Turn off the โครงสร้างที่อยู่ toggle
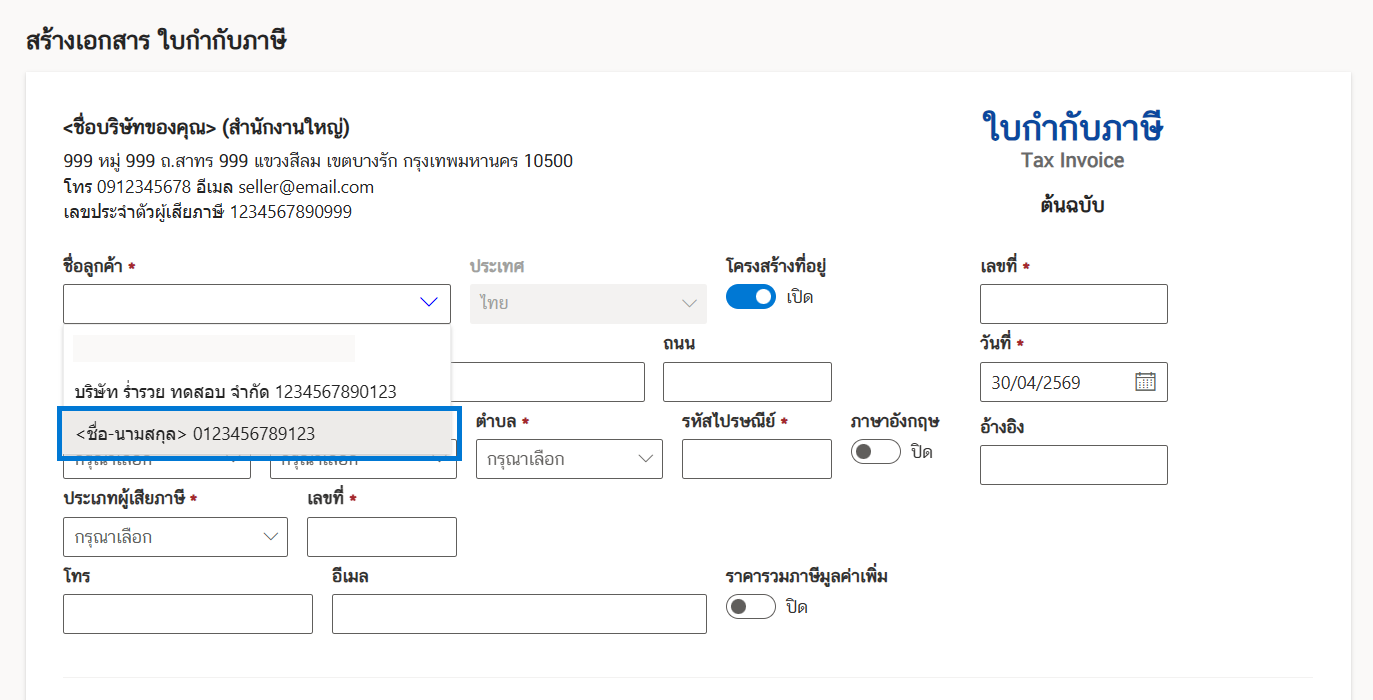 tap(751, 297)
